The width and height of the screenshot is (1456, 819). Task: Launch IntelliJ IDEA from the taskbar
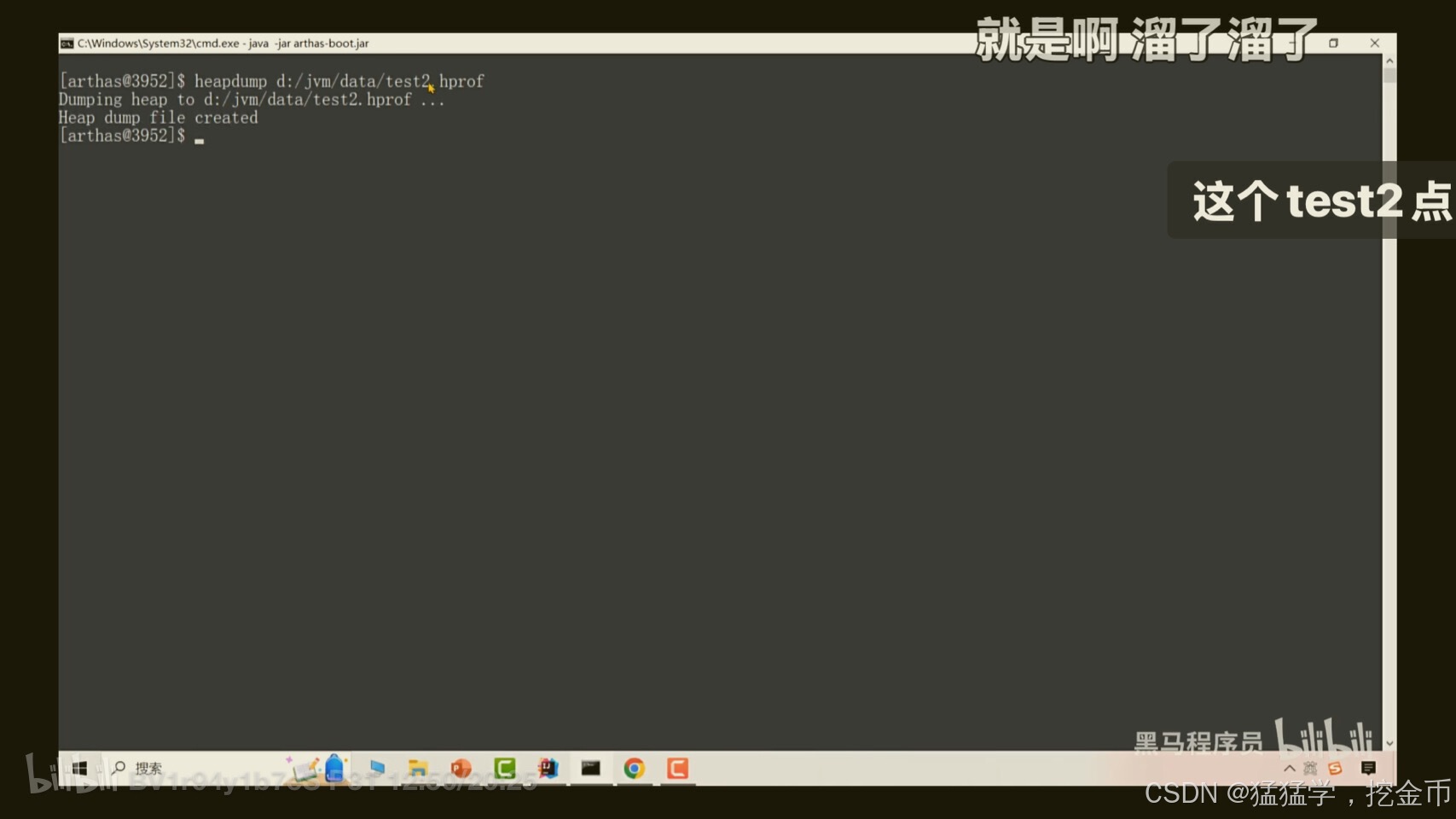click(x=547, y=769)
